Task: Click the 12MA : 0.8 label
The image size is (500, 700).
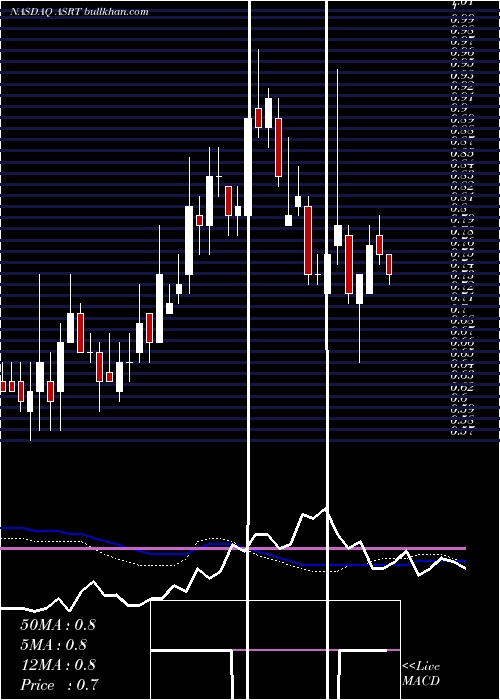Action: point(58,665)
